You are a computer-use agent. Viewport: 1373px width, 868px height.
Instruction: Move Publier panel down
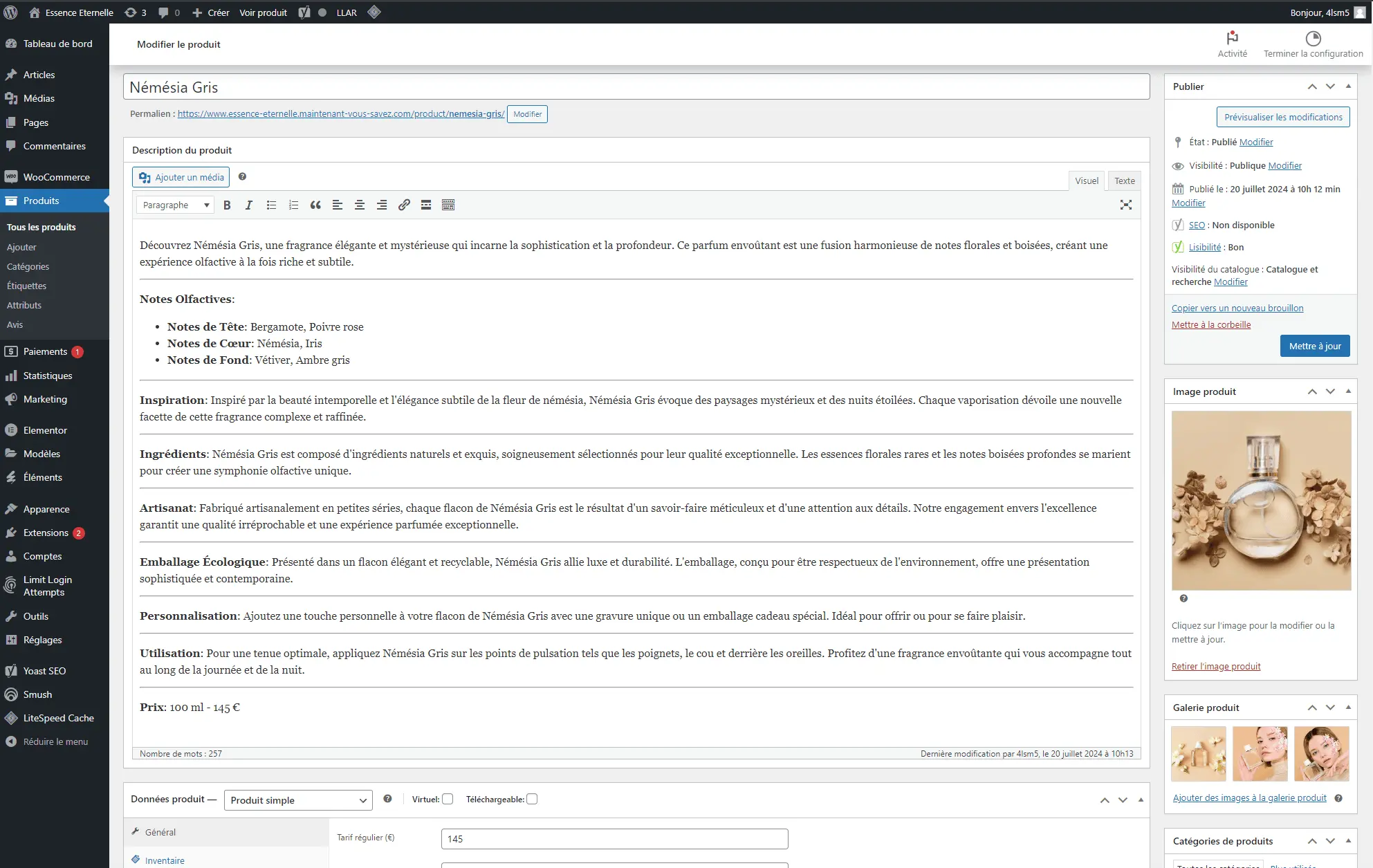click(x=1330, y=86)
